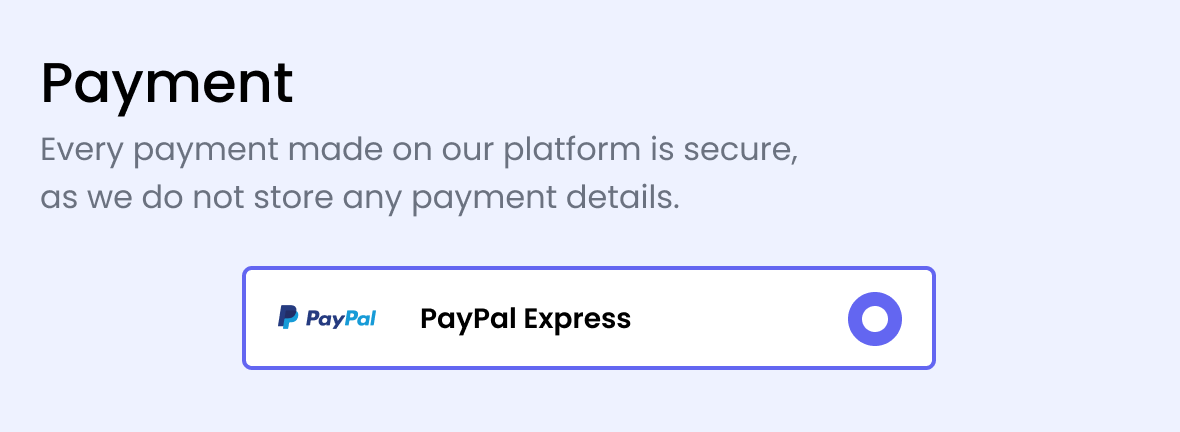Choose the PayPal Express payment option card
This screenshot has height=432, width=1180.
[588, 318]
